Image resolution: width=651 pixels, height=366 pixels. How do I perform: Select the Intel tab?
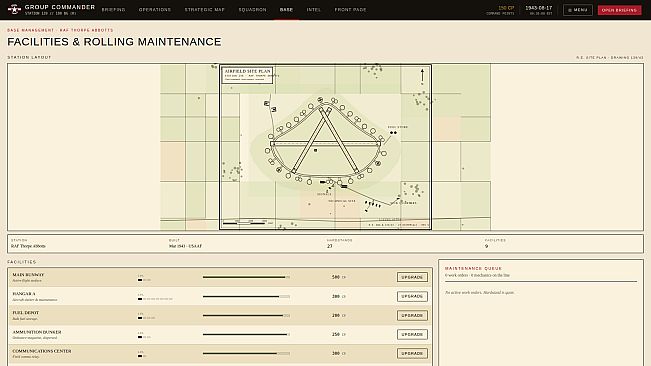point(313,10)
